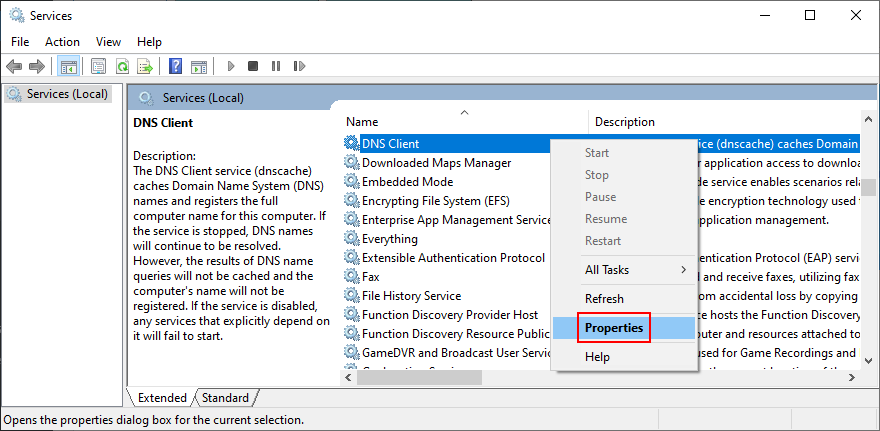This screenshot has height=431, width=880.
Task: Click the vertical scrollbar up arrow
Action: click(868, 119)
